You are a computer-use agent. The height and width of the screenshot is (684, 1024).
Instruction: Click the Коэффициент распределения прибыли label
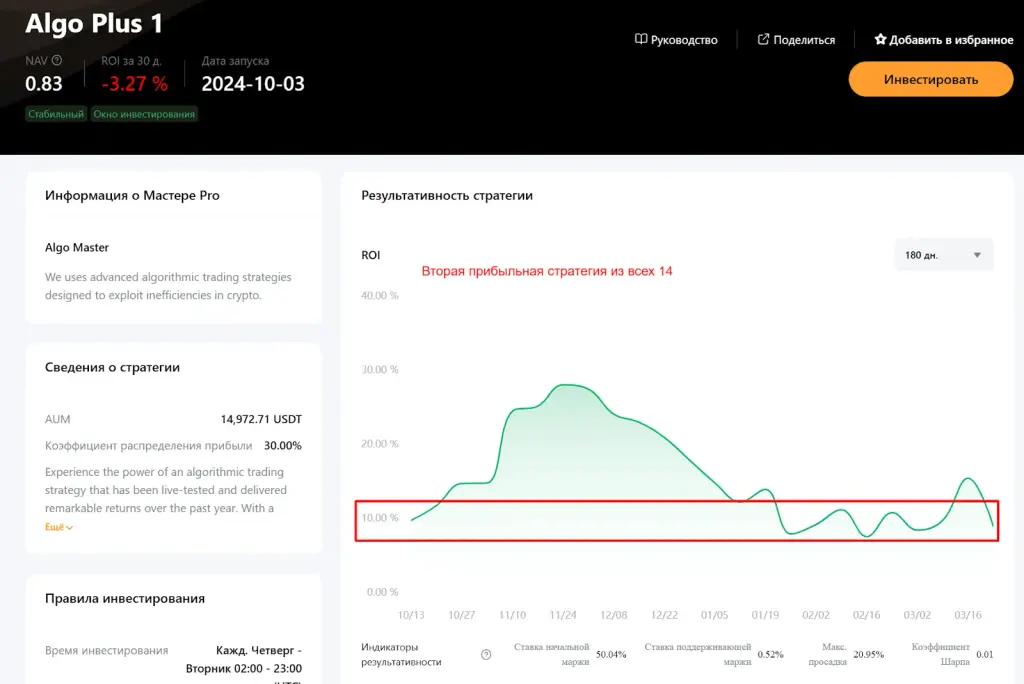click(148, 446)
